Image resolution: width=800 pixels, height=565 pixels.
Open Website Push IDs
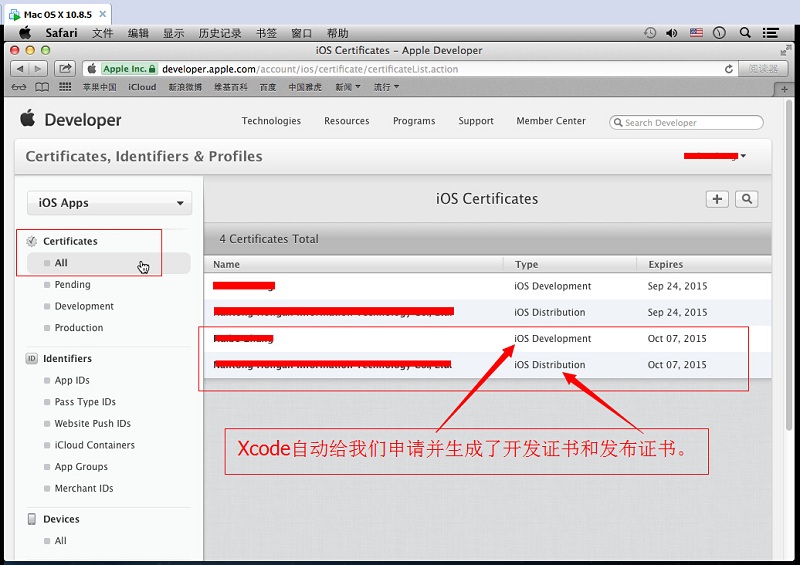click(93, 424)
